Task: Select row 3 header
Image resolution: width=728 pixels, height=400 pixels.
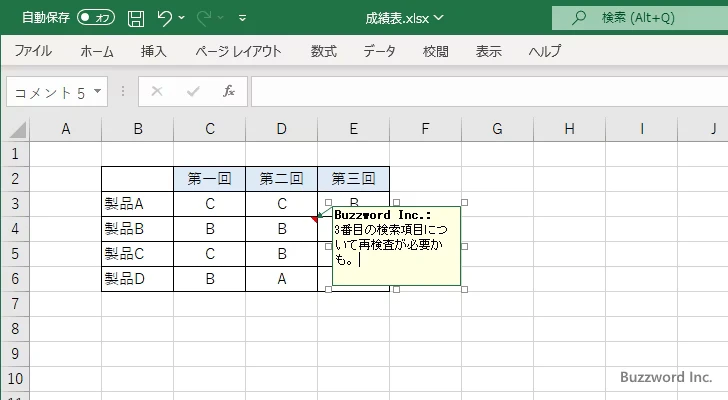Action: 15,204
